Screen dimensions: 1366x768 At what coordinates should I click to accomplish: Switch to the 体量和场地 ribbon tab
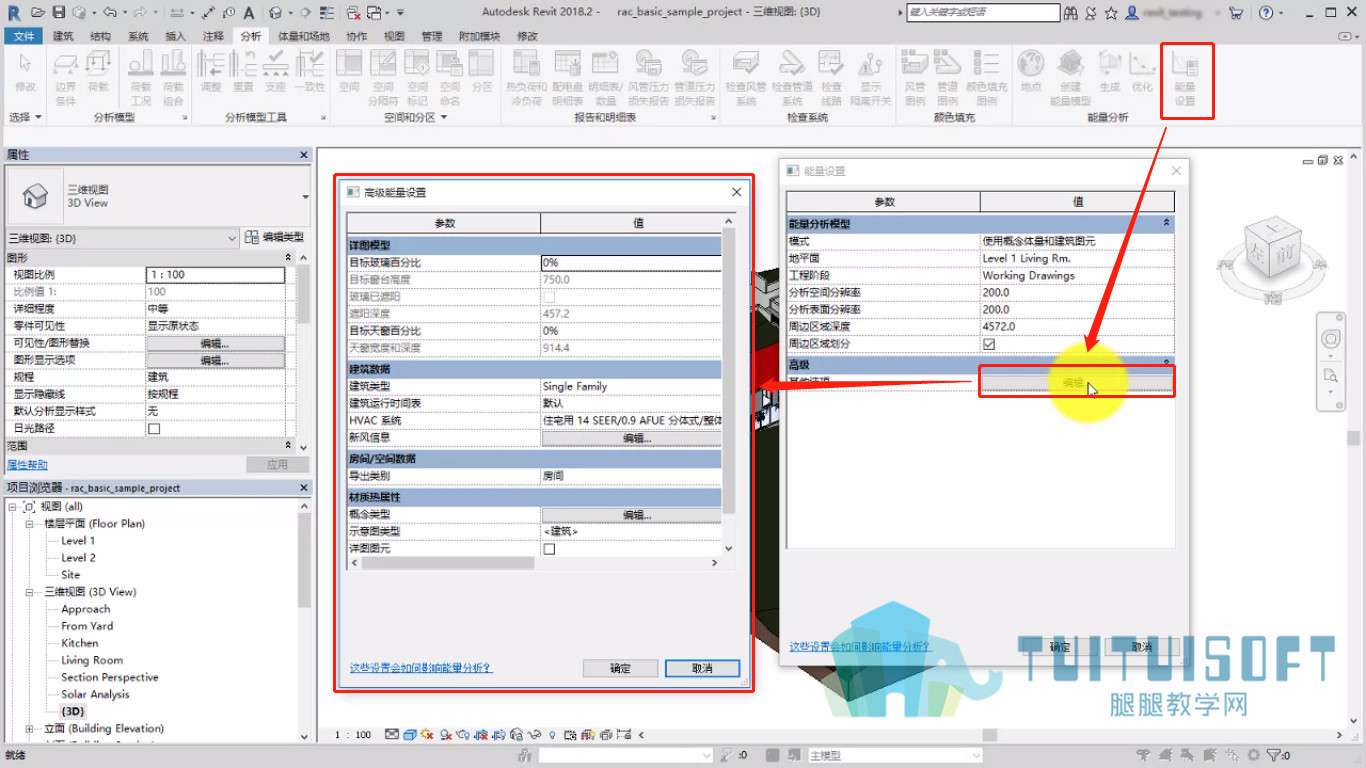[x=303, y=36]
